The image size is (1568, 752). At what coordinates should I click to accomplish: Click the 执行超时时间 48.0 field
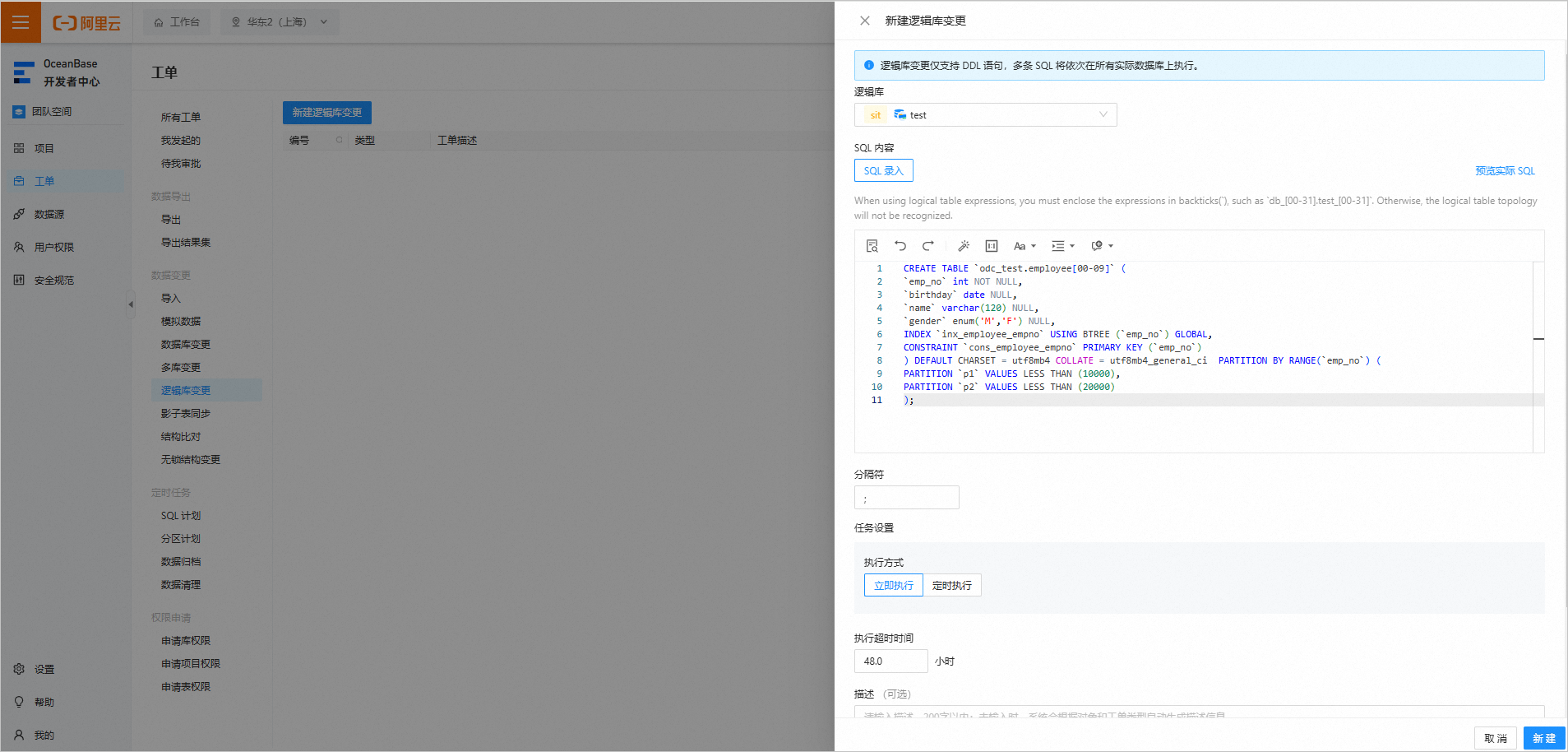pyautogui.click(x=890, y=661)
